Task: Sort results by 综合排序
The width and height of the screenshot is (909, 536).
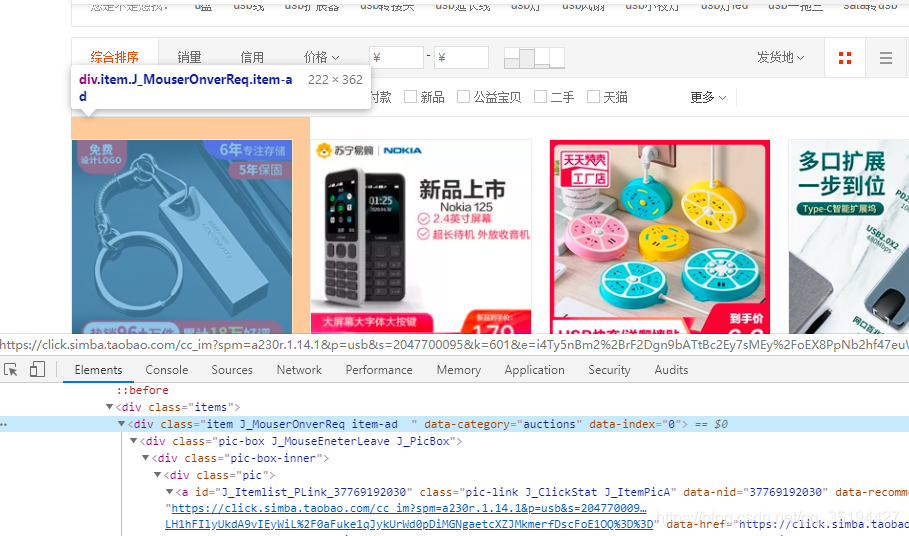Action: point(115,57)
